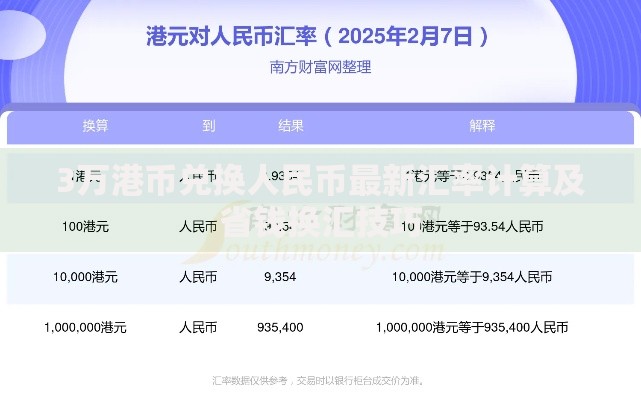Click the "9,354" result value
The width and height of the screenshot is (641, 400).
click(x=280, y=277)
